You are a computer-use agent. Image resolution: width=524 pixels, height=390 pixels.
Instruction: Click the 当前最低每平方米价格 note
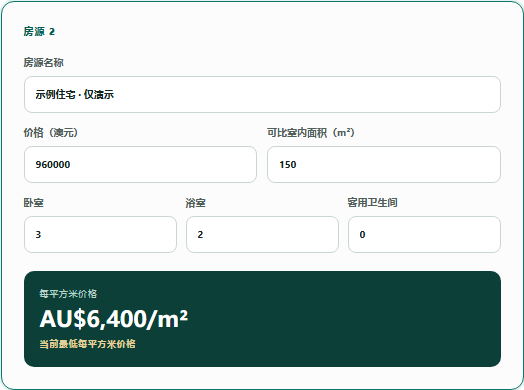coord(88,344)
